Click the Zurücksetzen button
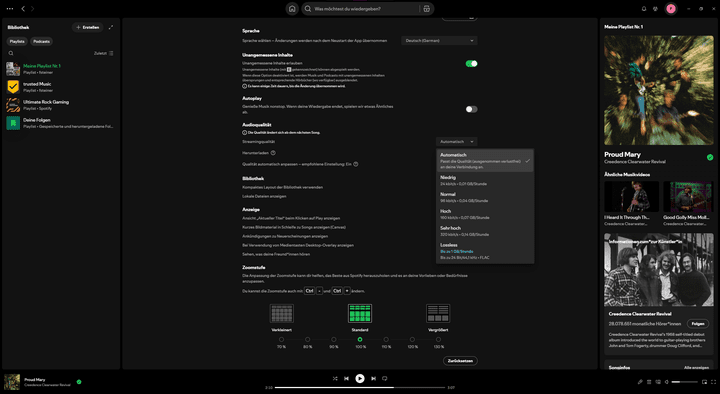 point(460,361)
